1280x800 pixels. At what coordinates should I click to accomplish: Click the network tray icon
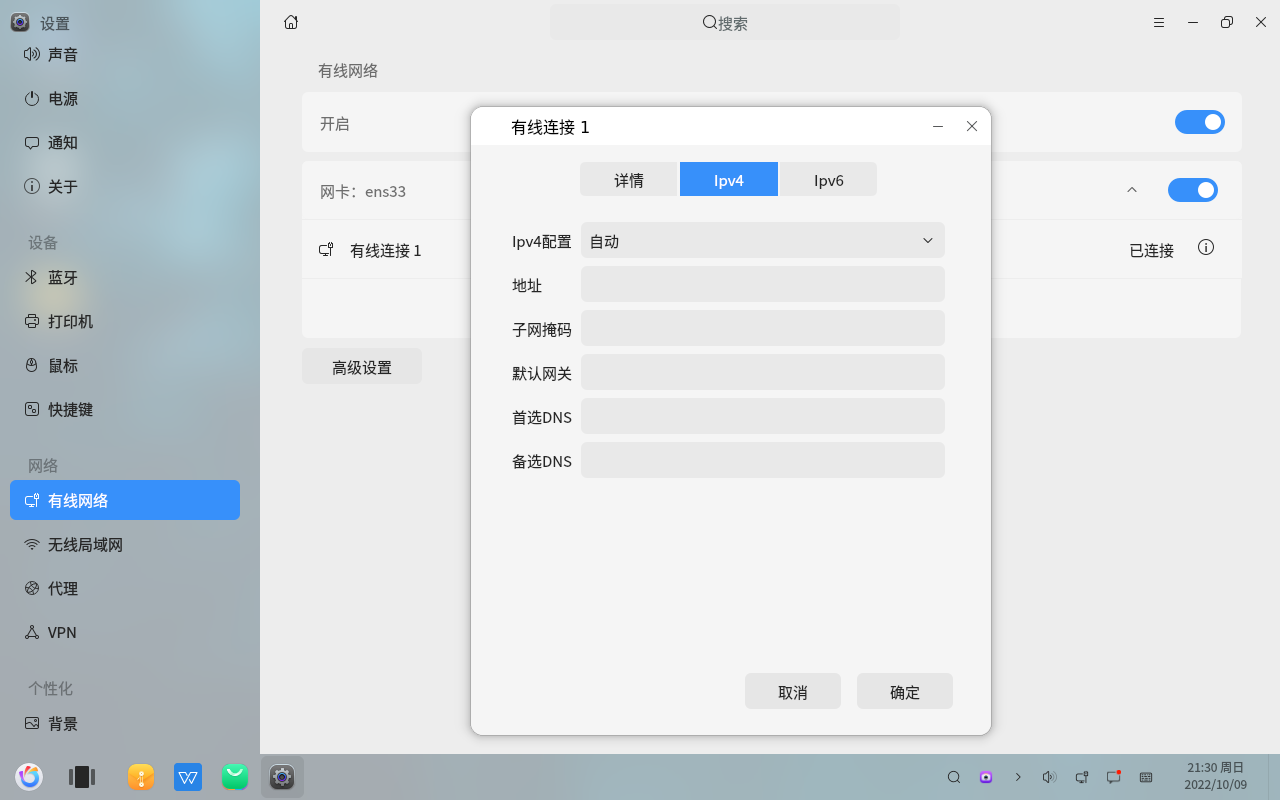point(1081,777)
